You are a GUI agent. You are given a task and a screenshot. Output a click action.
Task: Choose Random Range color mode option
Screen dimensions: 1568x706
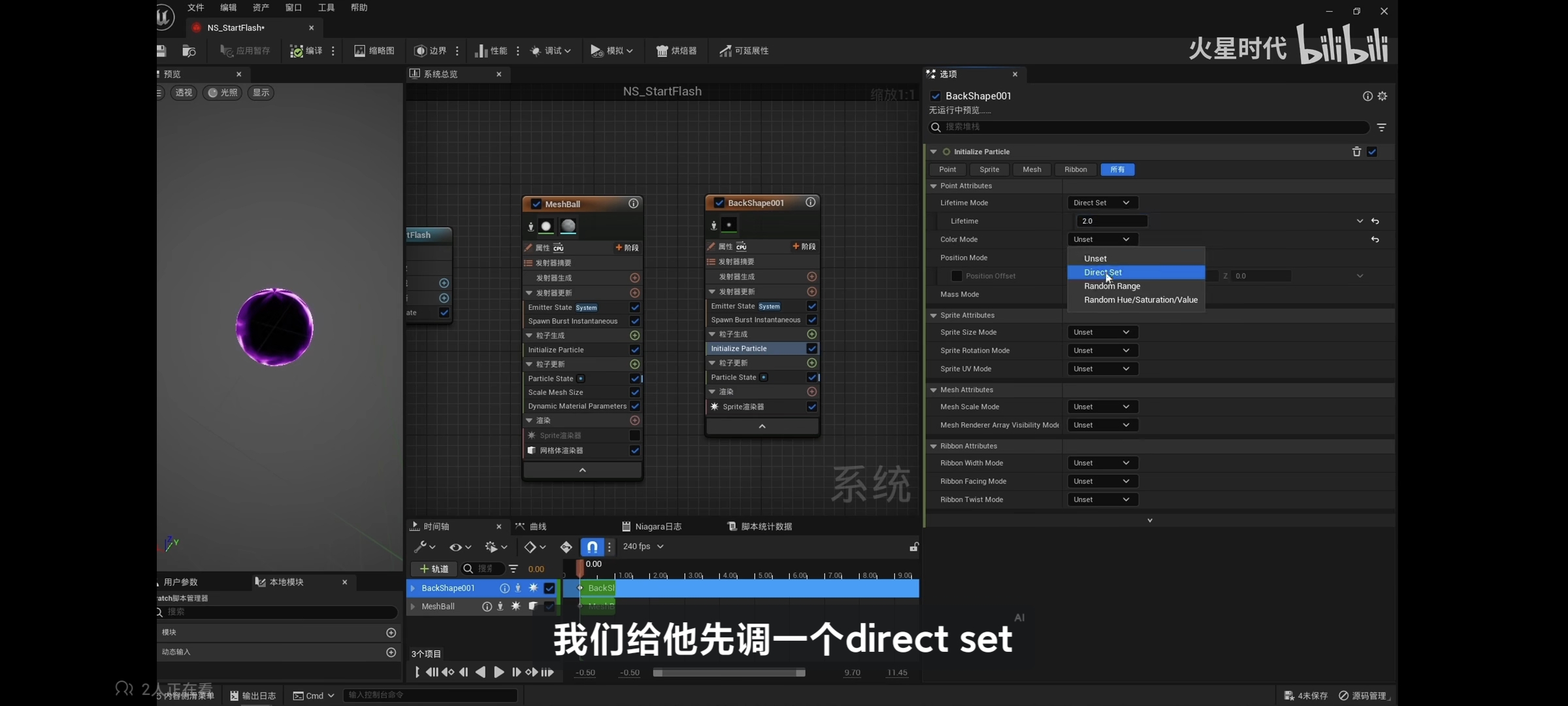(1112, 286)
